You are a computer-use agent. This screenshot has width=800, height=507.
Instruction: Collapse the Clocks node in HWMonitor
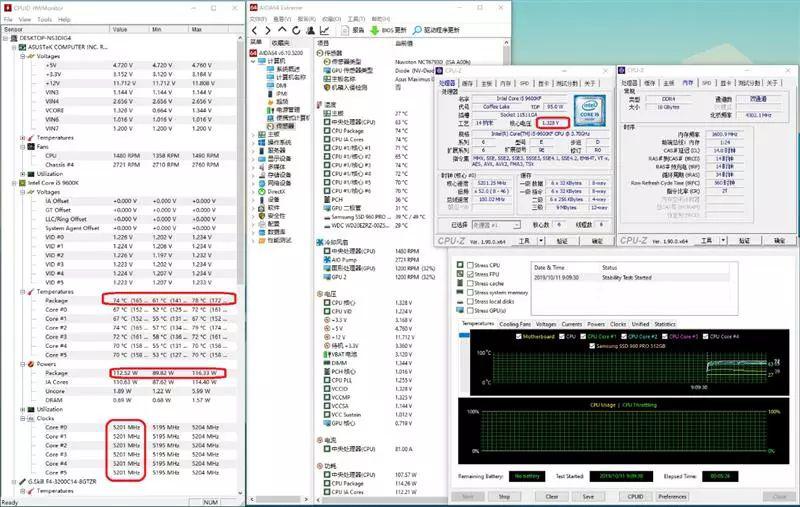(22, 418)
